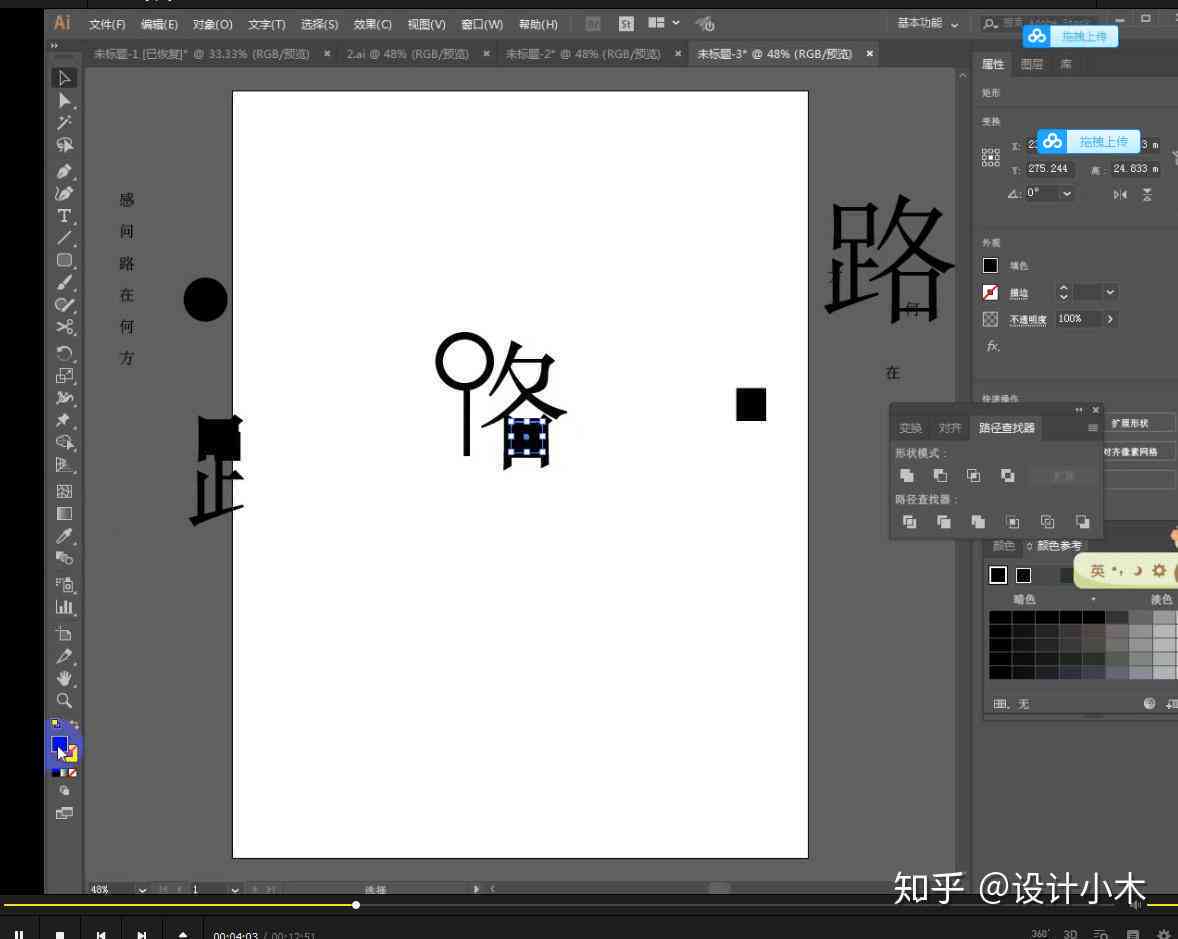Pick the Eyedropper tool

pyautogui.click(x=64, y=536)
